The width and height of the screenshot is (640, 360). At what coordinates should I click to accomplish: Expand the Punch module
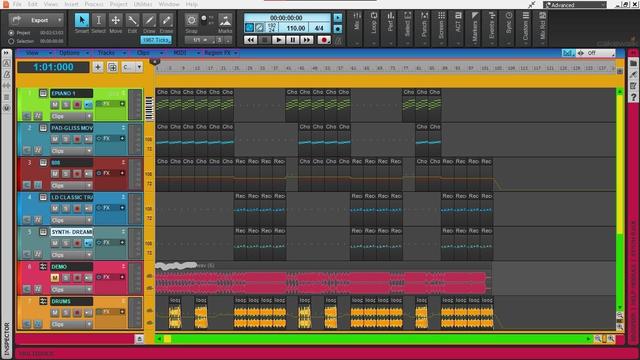coord(424,28)
